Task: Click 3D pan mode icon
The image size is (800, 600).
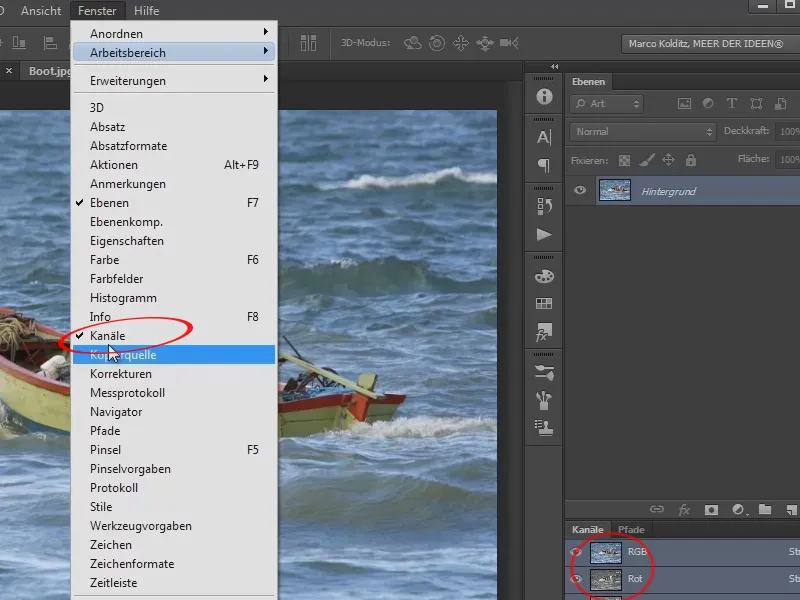Action: [x=461, y=43]
